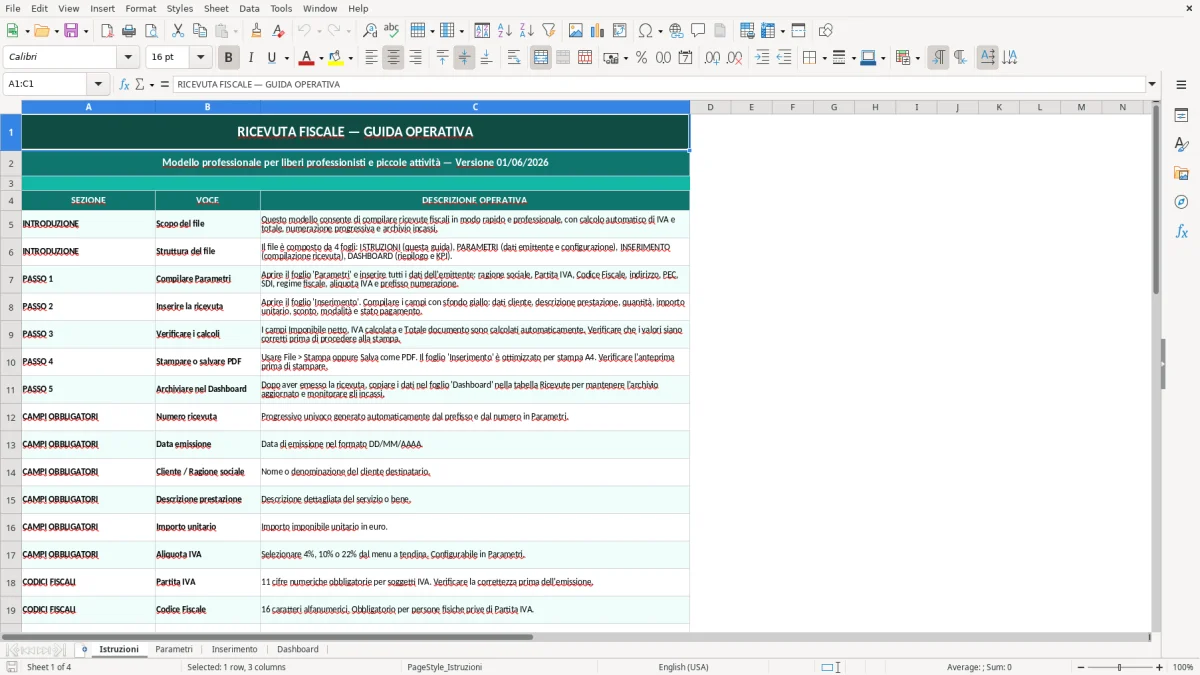Insert pivot table icon
1200x675 pixels.
coord(620,31)
